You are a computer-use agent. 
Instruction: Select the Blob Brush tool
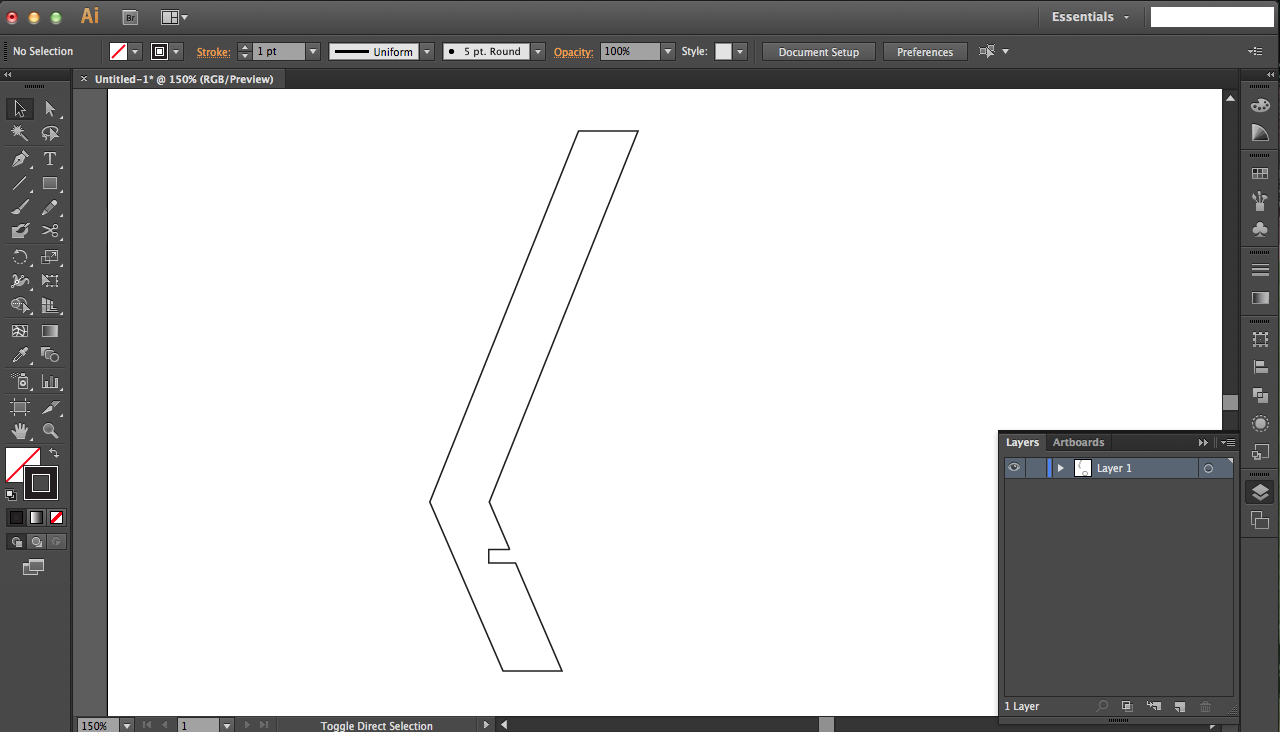20,231
